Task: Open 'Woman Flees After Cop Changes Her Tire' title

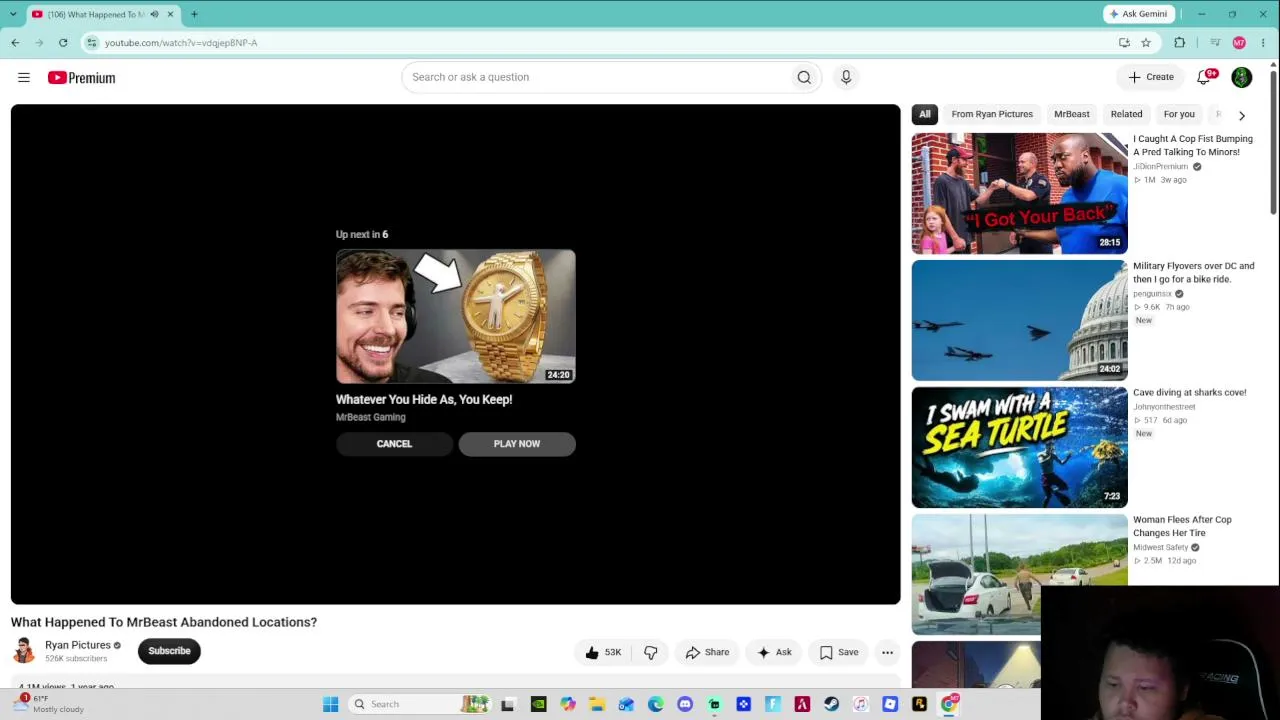Action: (1182, 526)
